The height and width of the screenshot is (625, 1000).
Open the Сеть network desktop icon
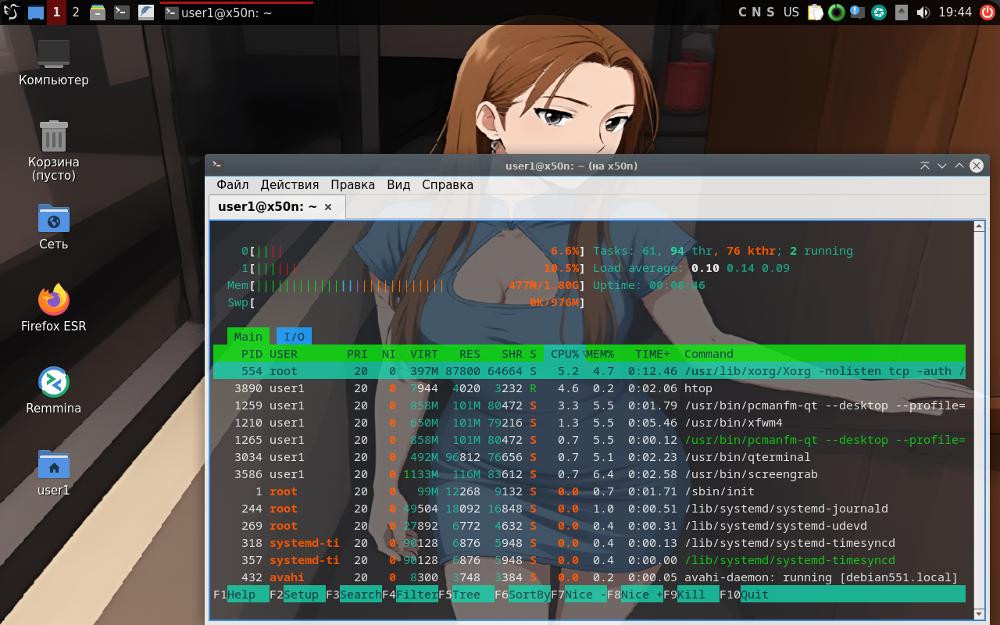tap(54, 226)
